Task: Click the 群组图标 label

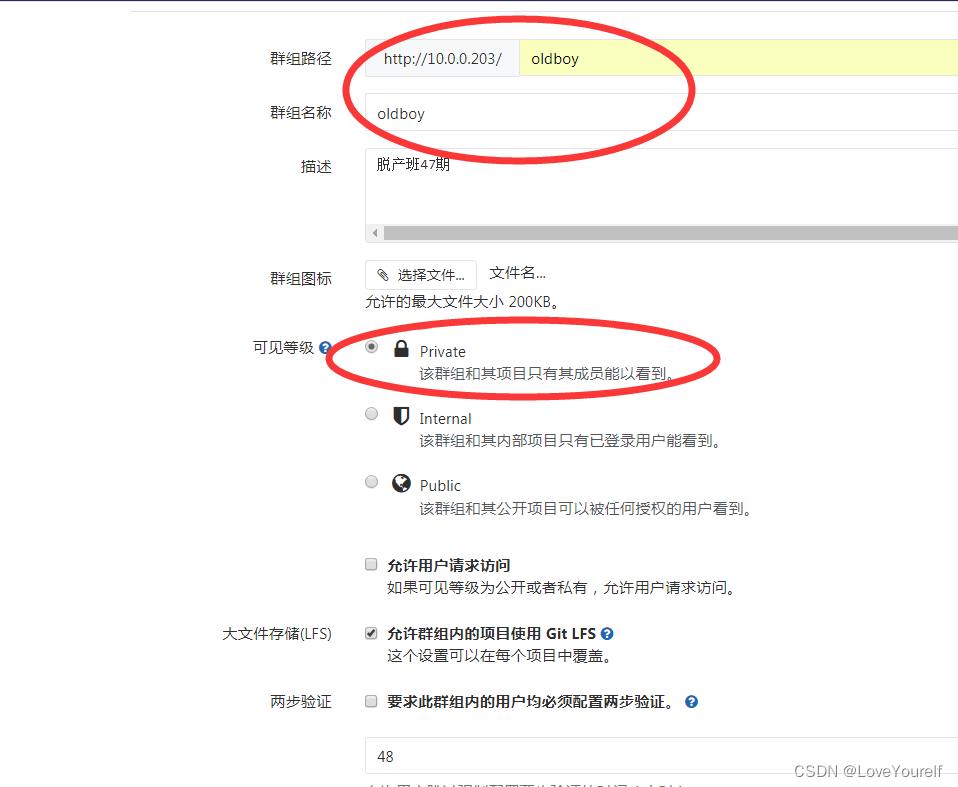Action: (301, 279)
